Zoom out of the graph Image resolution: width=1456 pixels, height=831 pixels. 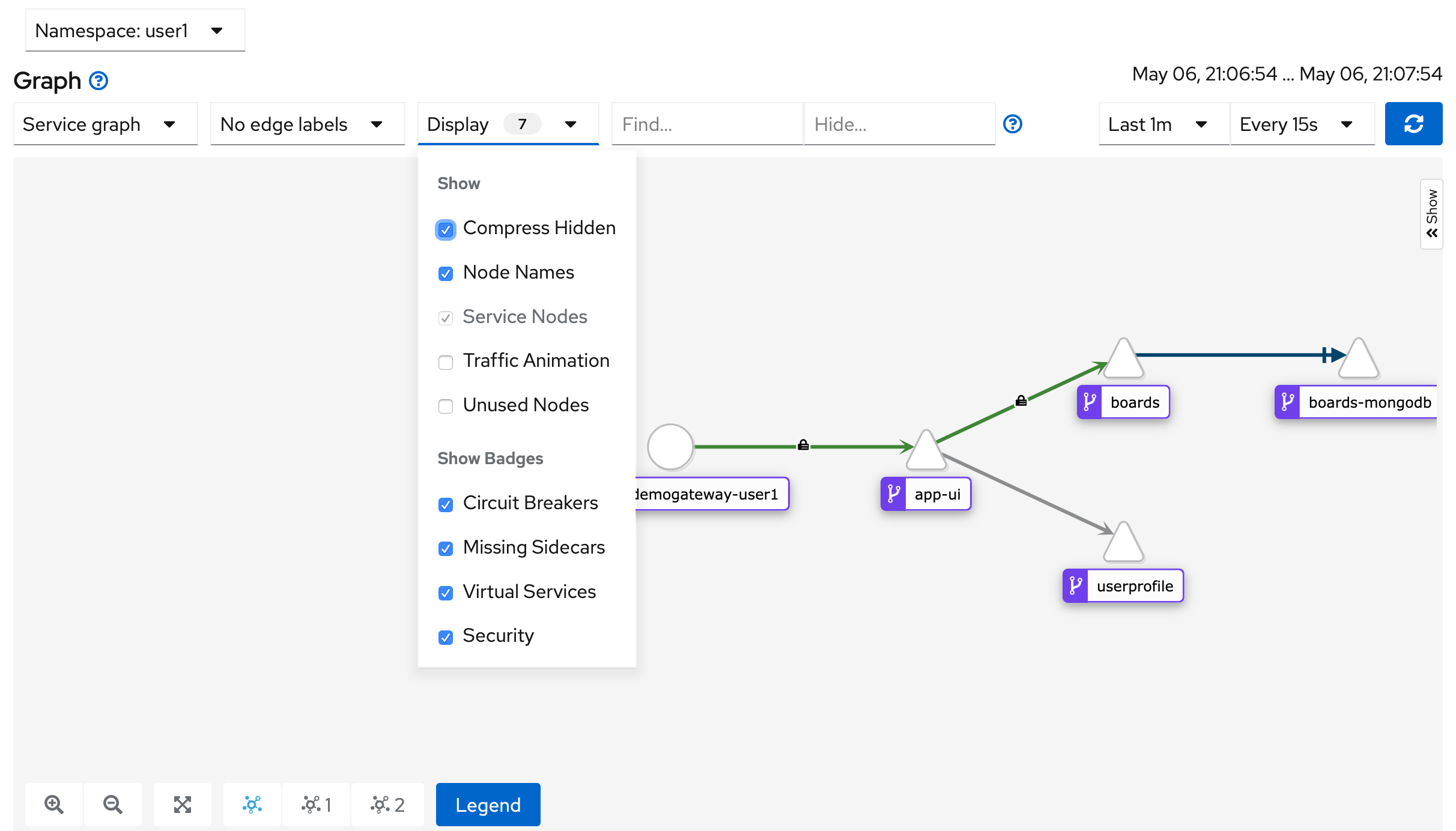(113, 804)
